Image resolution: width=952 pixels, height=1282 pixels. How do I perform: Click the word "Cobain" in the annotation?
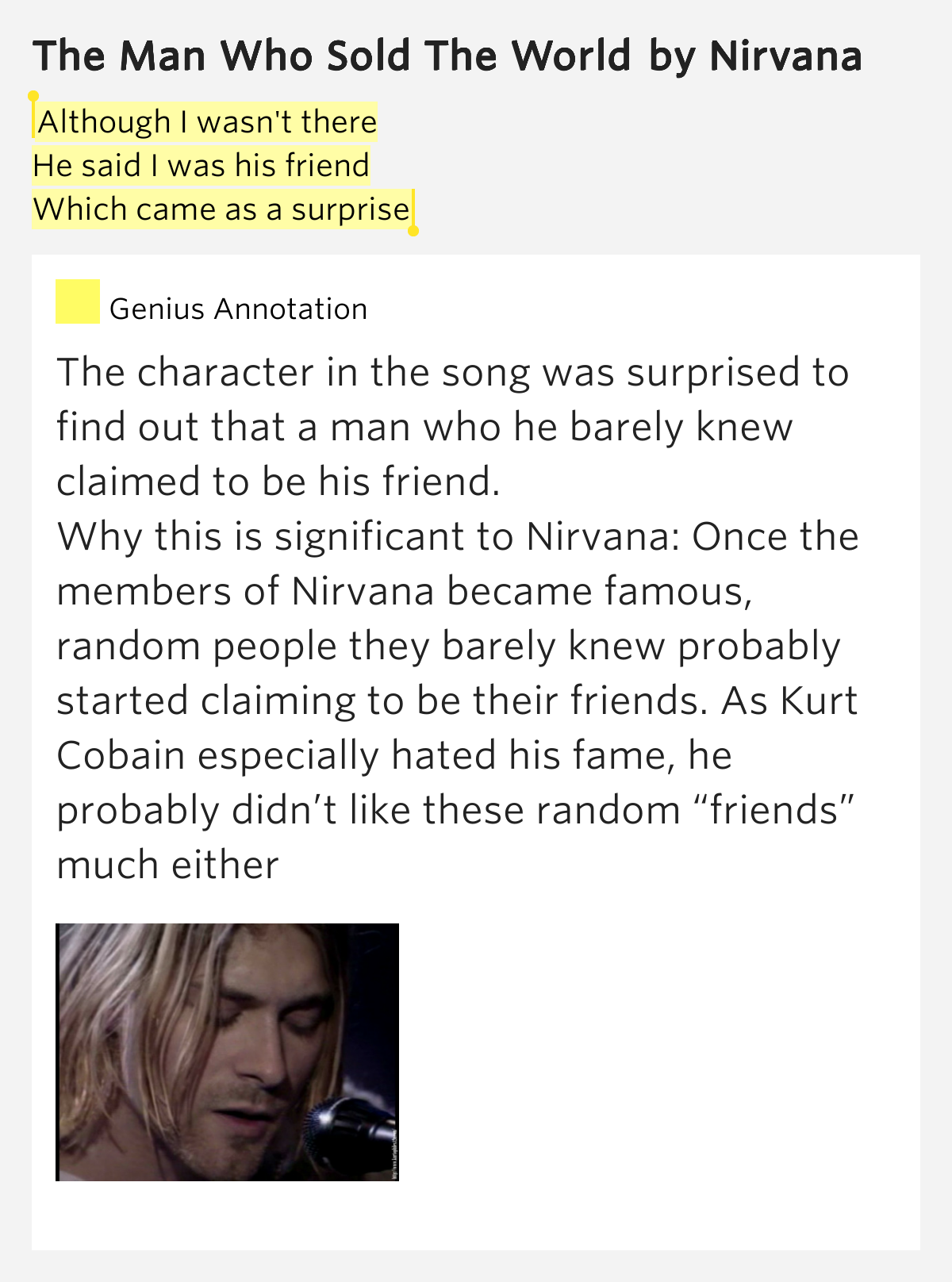[121, 755]
